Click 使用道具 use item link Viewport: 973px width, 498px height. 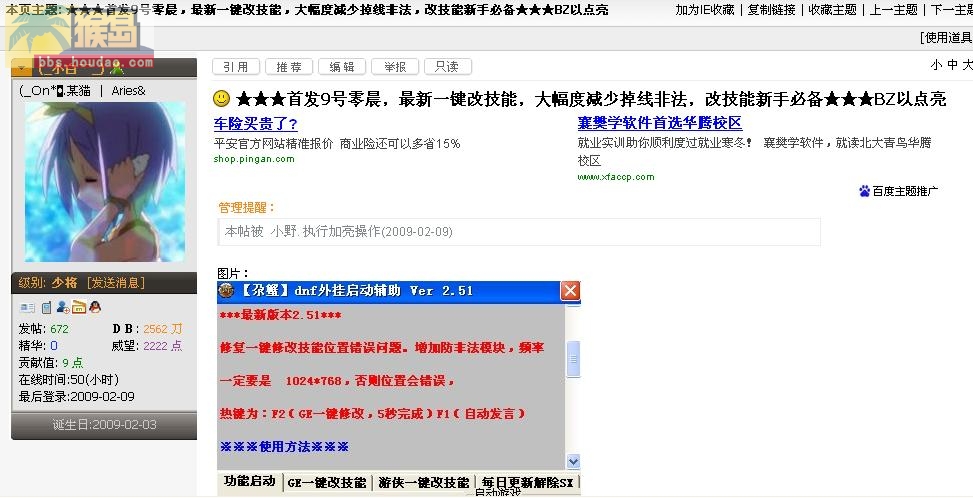click(948, 38)
